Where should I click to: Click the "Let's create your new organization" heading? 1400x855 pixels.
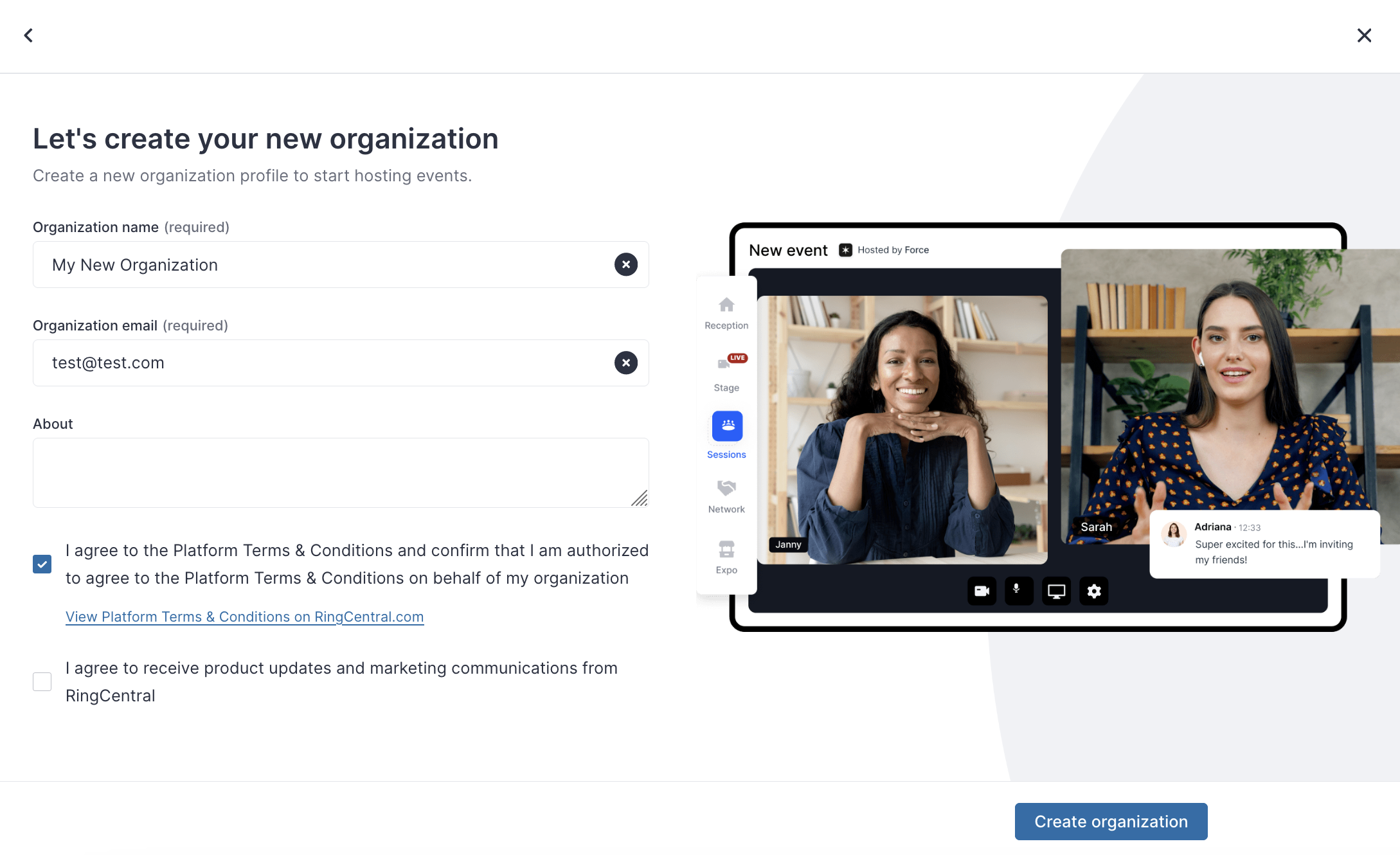[265, 139]
